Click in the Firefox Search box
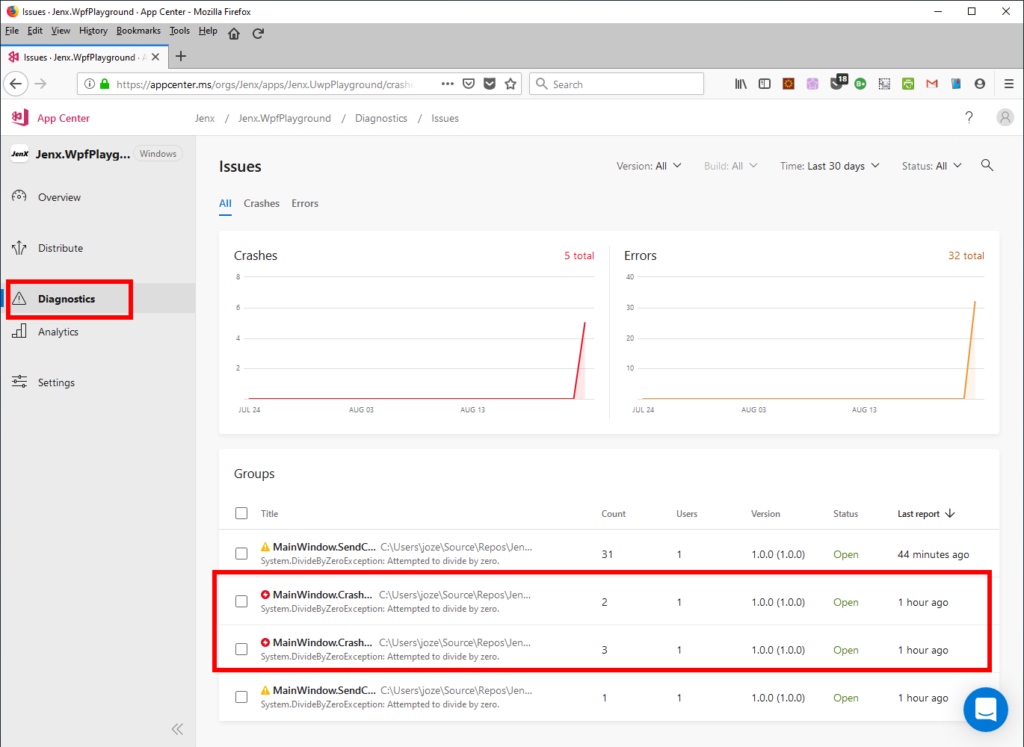Viewport: 1024px width, 747px height. [x=616, y=84]
